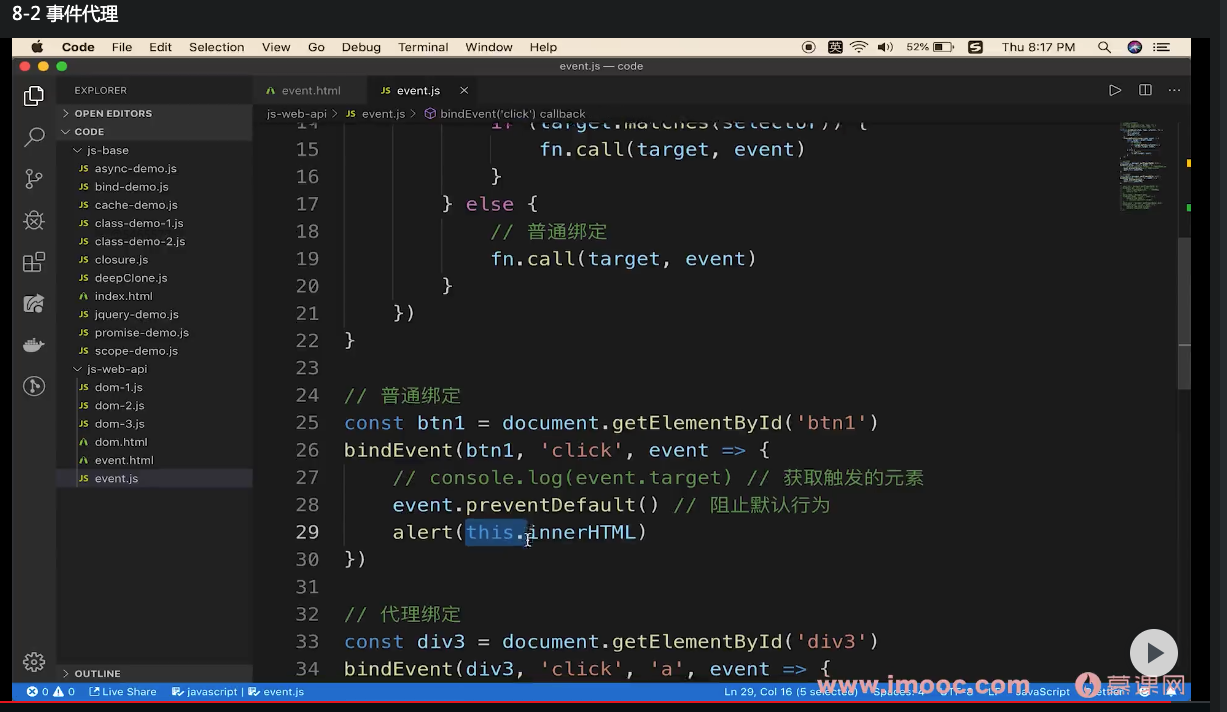1227x712 pixels.
Task: Click js-web-api in the breadcrumb
Action: coord(297,114)
